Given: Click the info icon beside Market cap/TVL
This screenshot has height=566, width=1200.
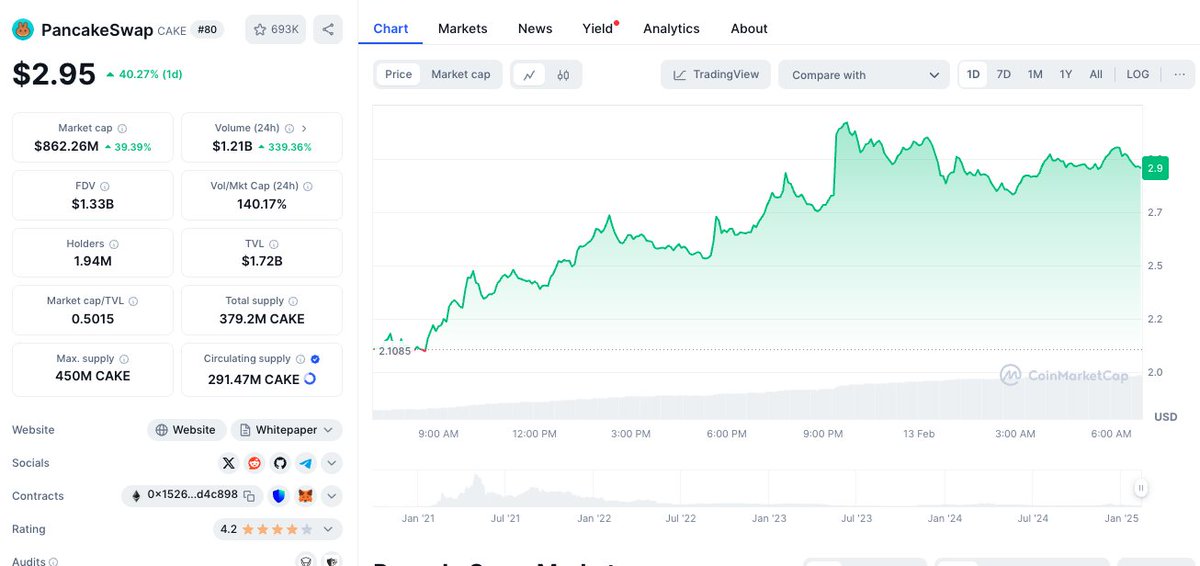Looking at the screenshot, I should 133,301.
